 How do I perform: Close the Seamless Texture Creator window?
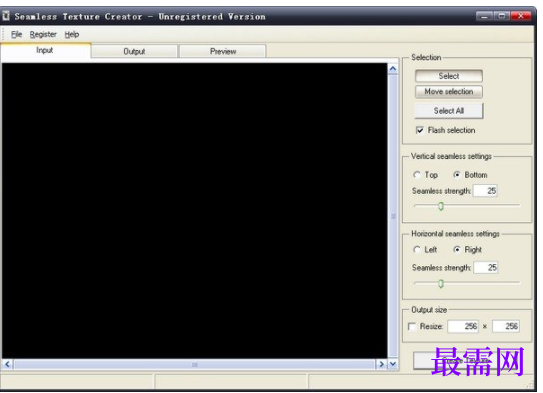(520, 16)
